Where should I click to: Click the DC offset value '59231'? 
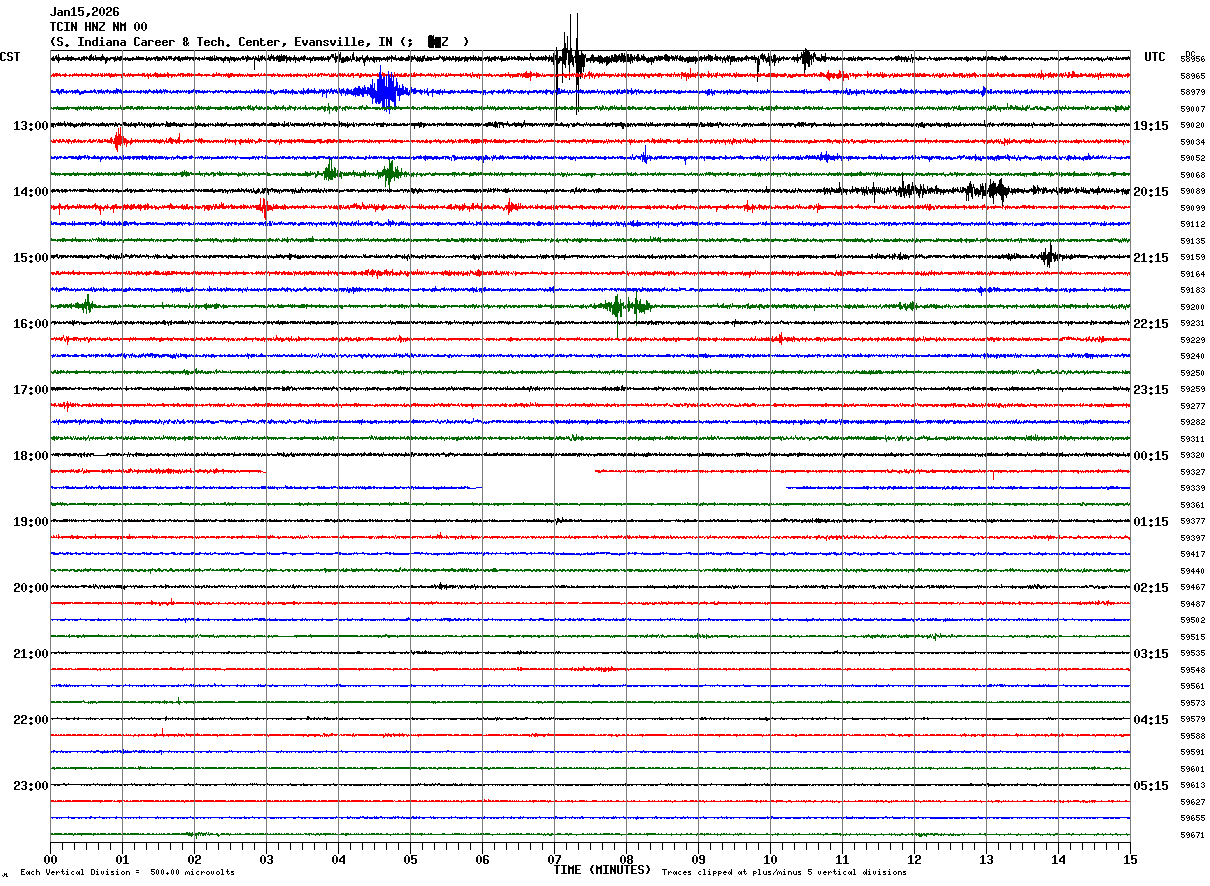[x=1192, y=324]
